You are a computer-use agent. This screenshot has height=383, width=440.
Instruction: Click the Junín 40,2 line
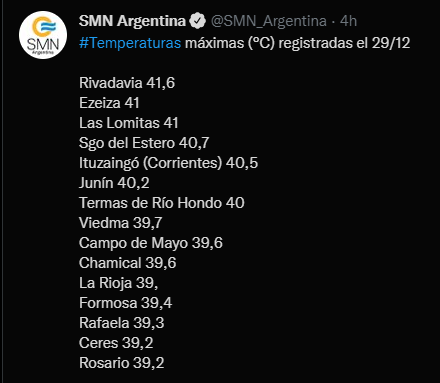pyautogui.click(x=114, y=183)
